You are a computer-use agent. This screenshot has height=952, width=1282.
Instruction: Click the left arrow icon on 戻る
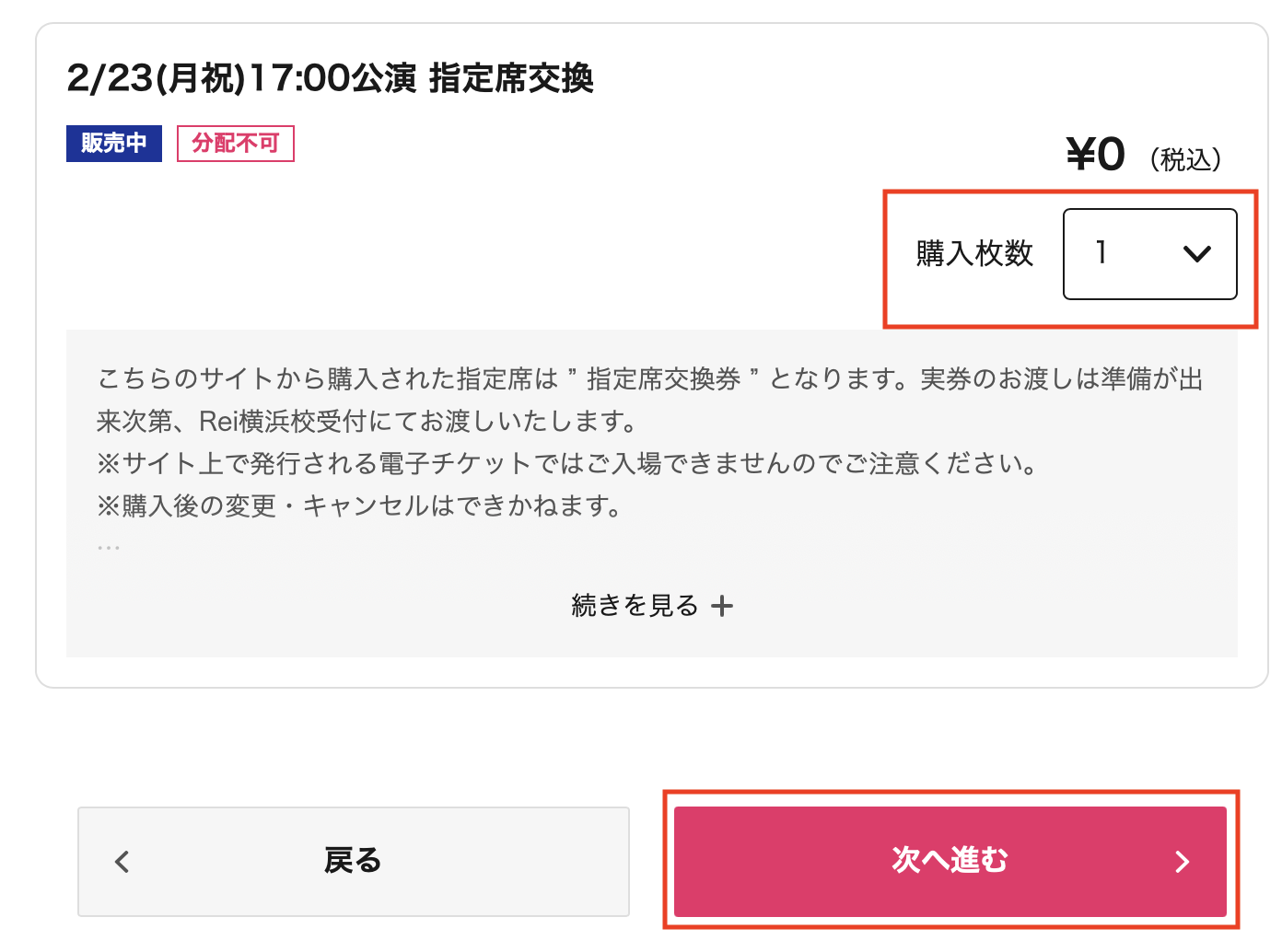coord(122,862)
